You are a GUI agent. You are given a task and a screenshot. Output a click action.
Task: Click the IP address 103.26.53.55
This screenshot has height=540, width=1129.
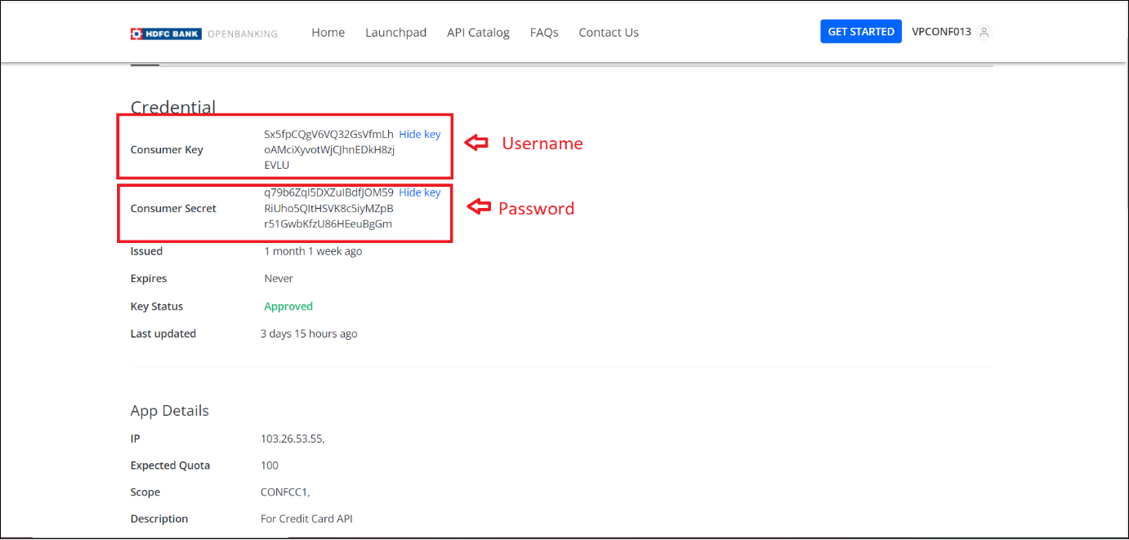click(292, 438)
